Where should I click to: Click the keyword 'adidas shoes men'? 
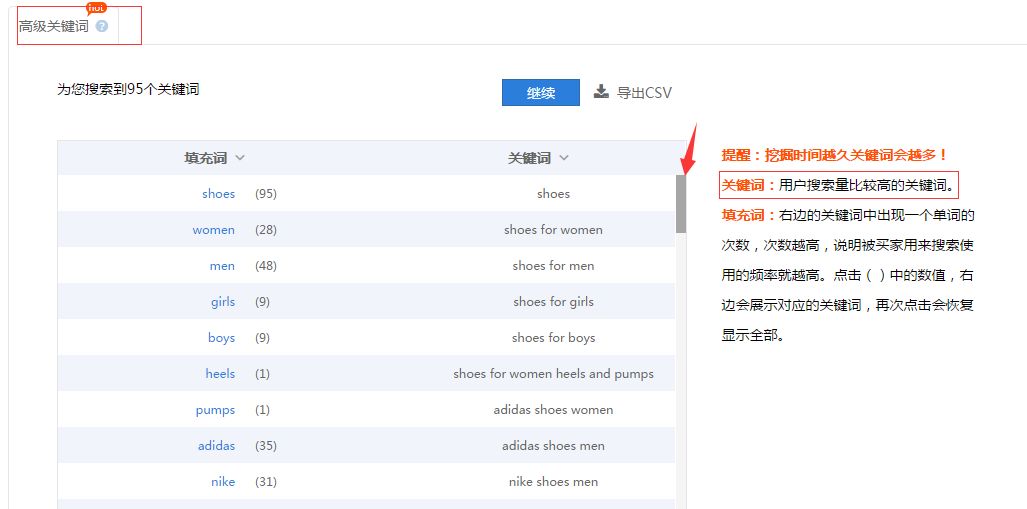point(553,446)
